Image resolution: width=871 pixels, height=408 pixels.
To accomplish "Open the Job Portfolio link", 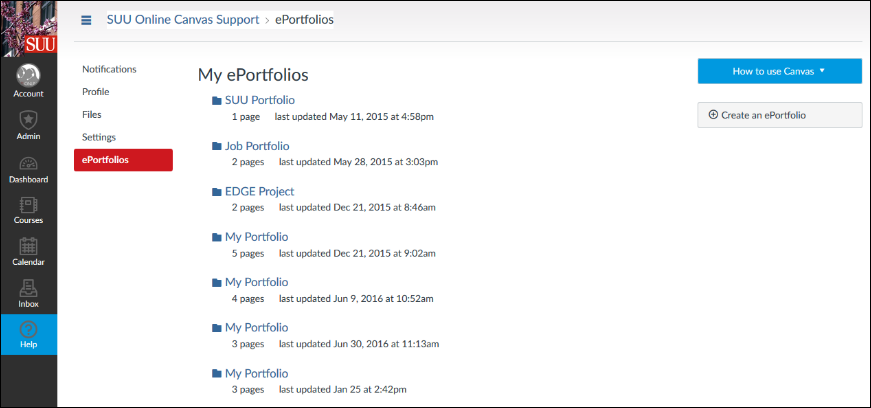I will 257,146.
